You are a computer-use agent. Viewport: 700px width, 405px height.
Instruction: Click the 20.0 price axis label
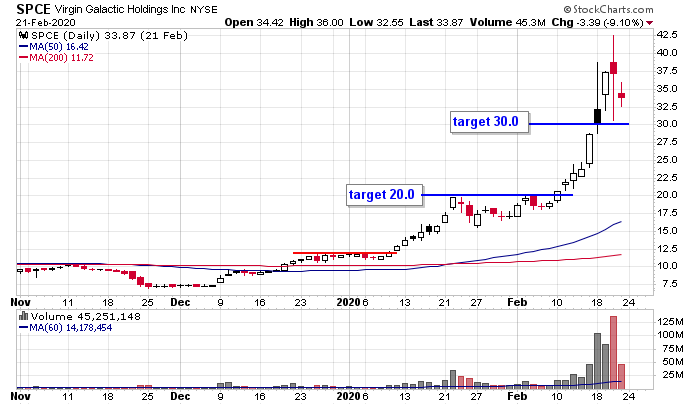pos(667,195)
